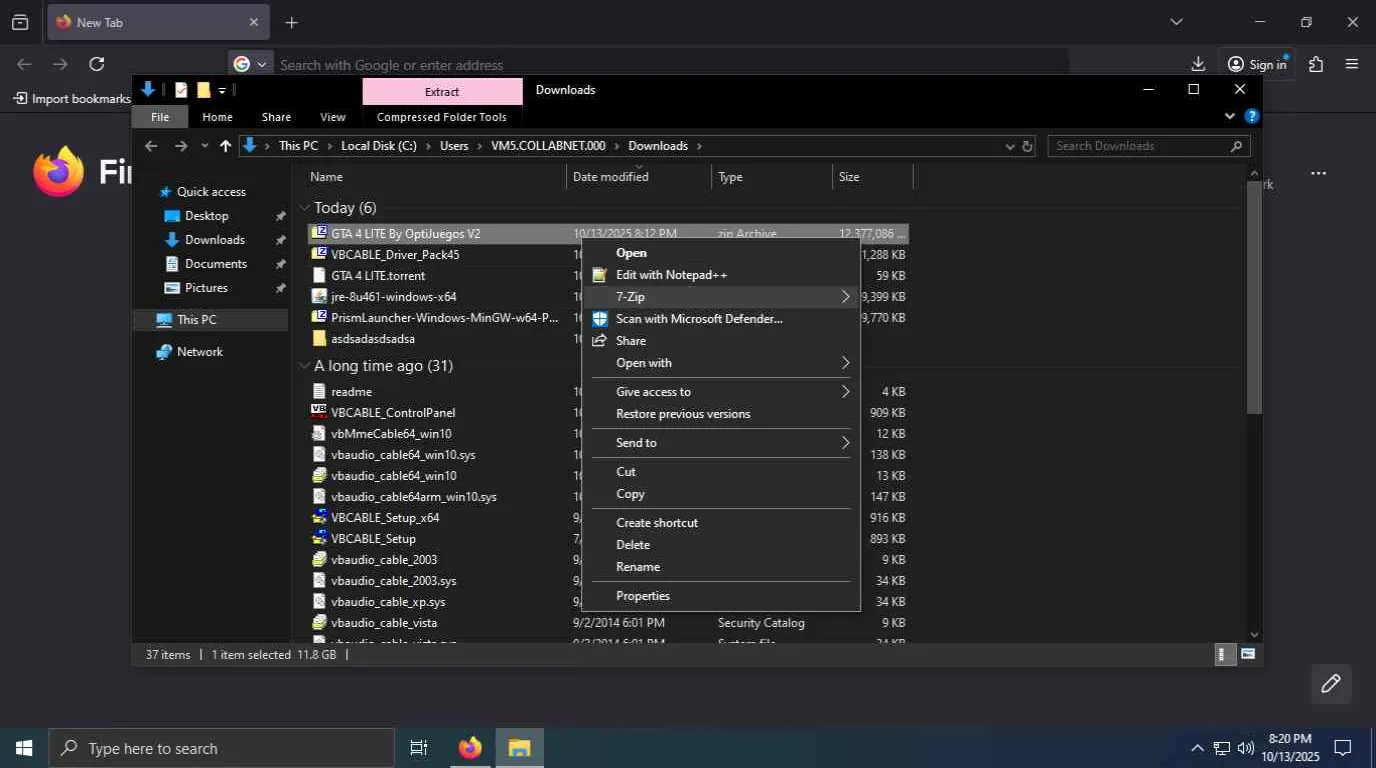Reload the Firefox page
This screenshot has height=768, width=1376.
[96, 64]
